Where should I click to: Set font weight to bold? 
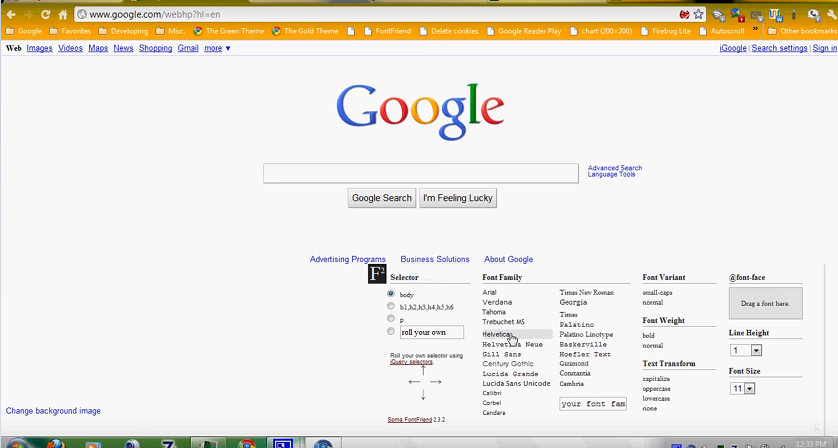tap(648, 335)
